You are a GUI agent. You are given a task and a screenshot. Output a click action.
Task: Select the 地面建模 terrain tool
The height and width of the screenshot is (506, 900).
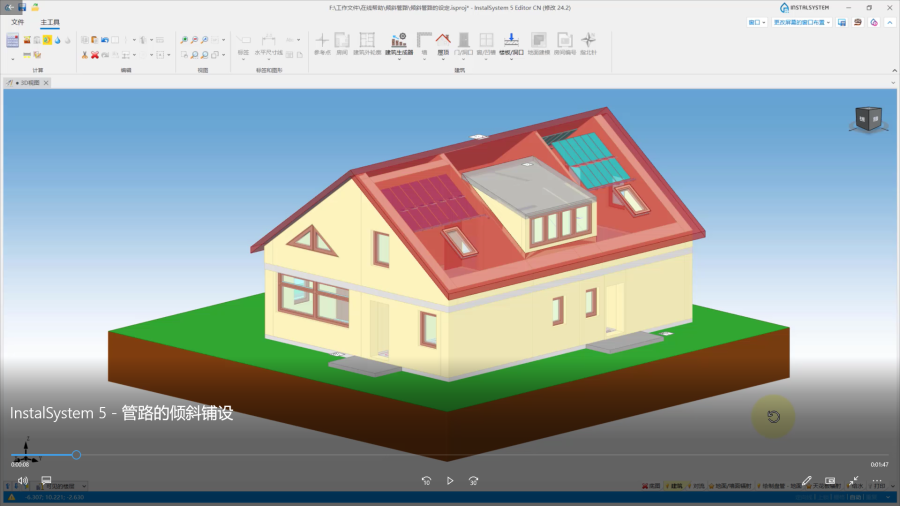pos(538,44)
